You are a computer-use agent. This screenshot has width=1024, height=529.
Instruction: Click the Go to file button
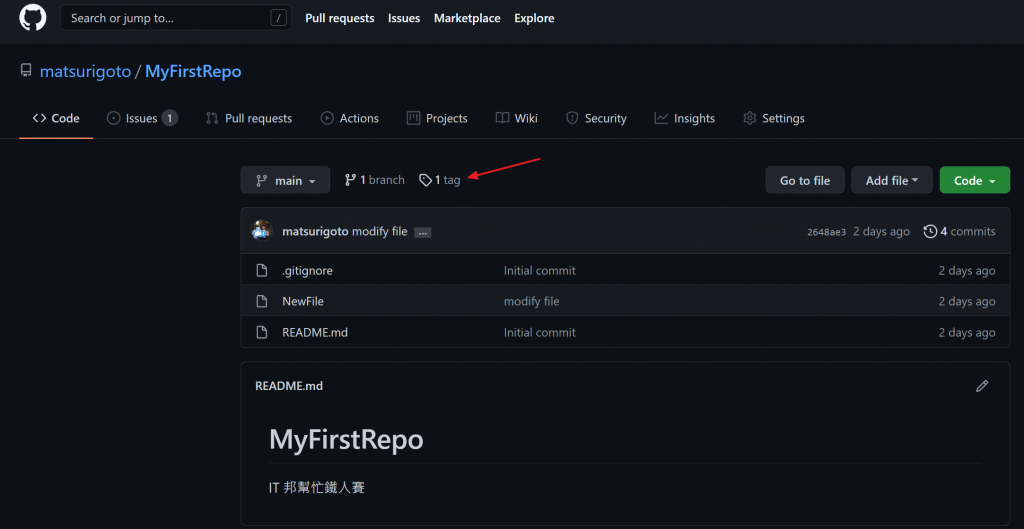tap(805, 180)
